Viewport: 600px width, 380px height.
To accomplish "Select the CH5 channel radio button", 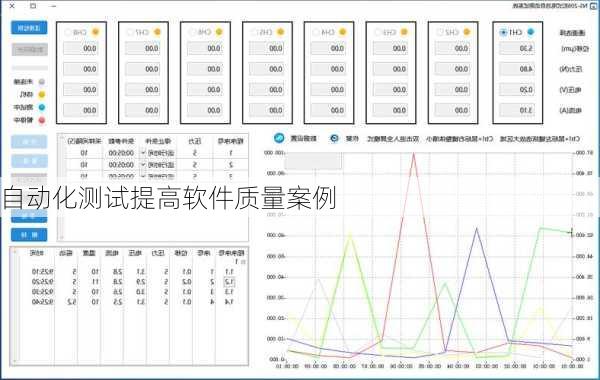I will [254, 33].
